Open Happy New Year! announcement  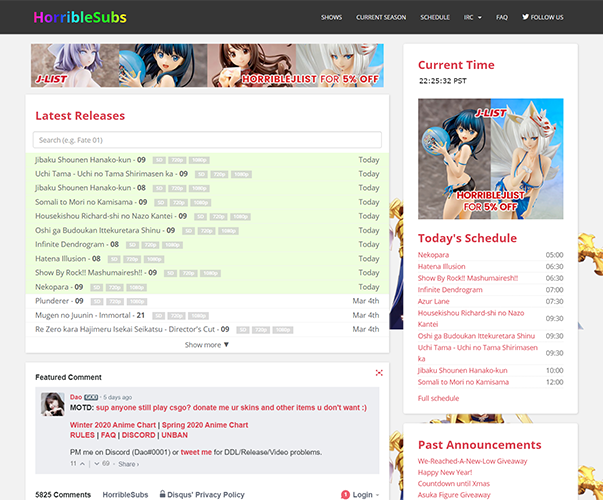445,472
